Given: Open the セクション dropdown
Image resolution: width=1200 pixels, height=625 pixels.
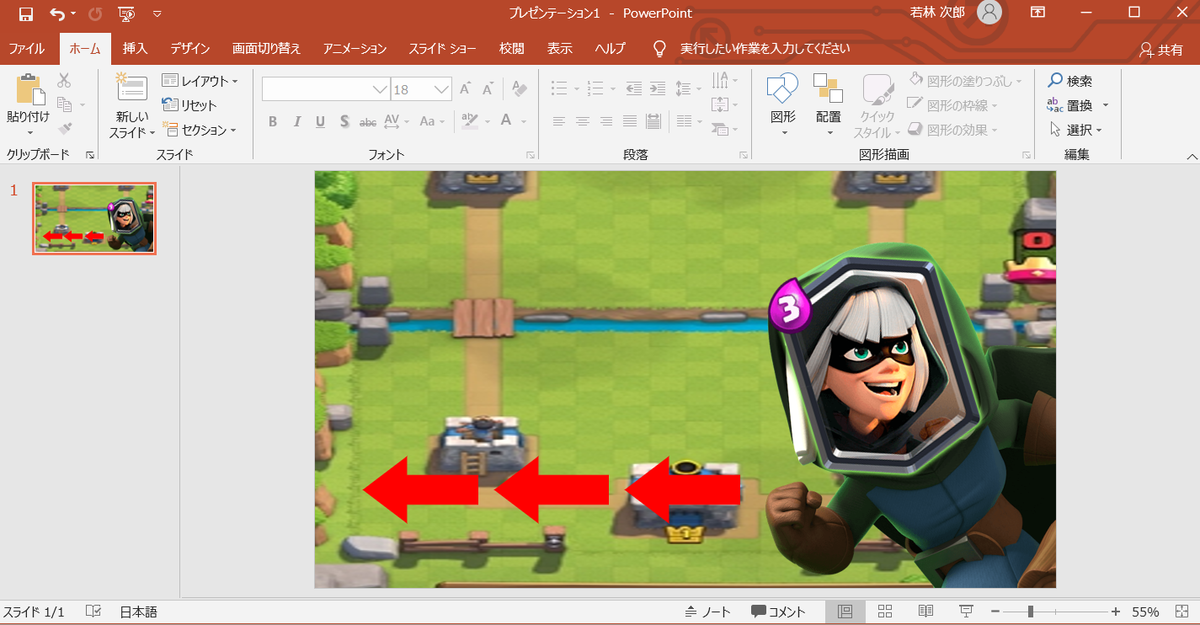Looking at the screenshot, I should [x=200, y=129].
